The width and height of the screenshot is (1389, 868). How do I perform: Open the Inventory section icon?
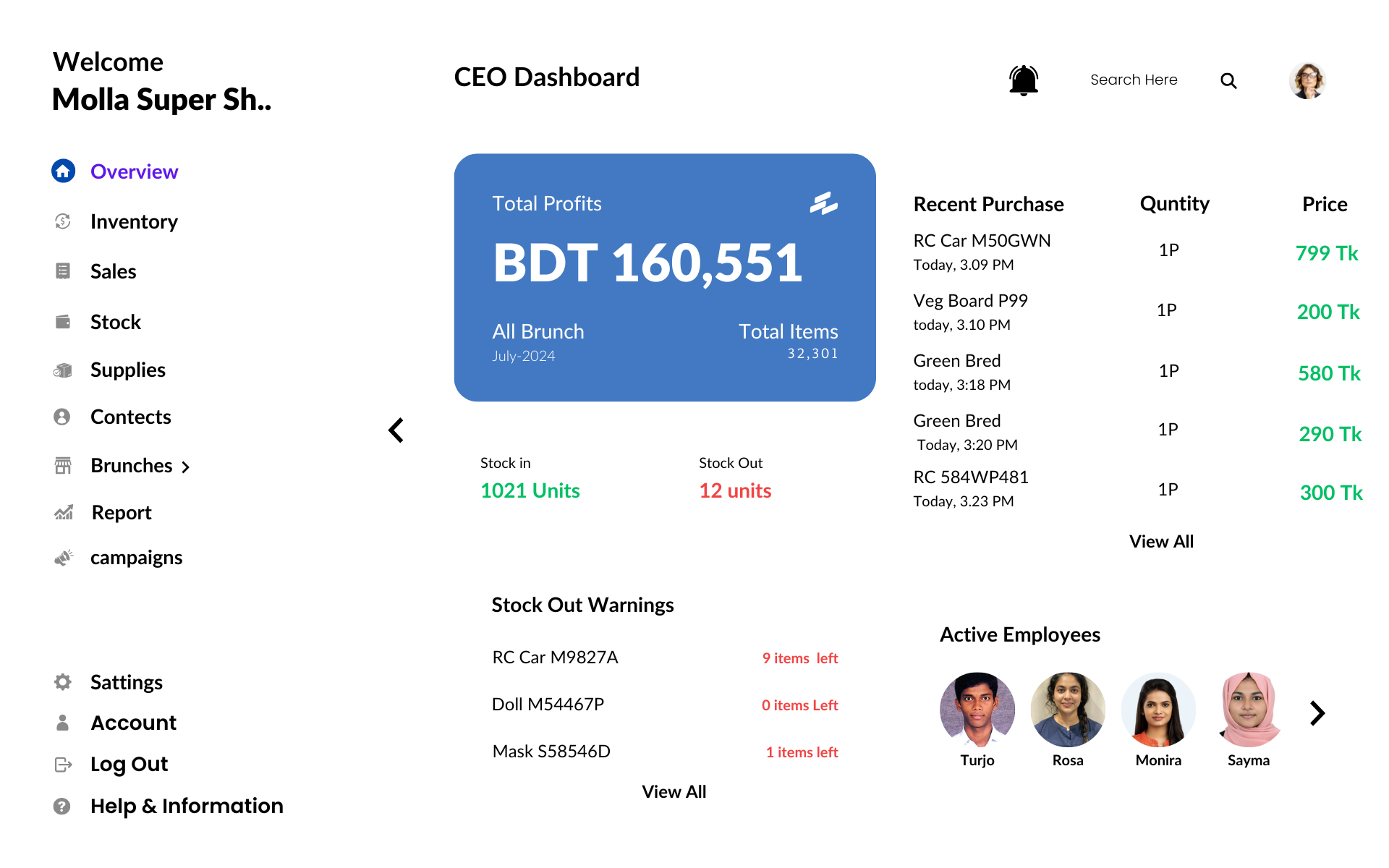[x=62, y=220]
